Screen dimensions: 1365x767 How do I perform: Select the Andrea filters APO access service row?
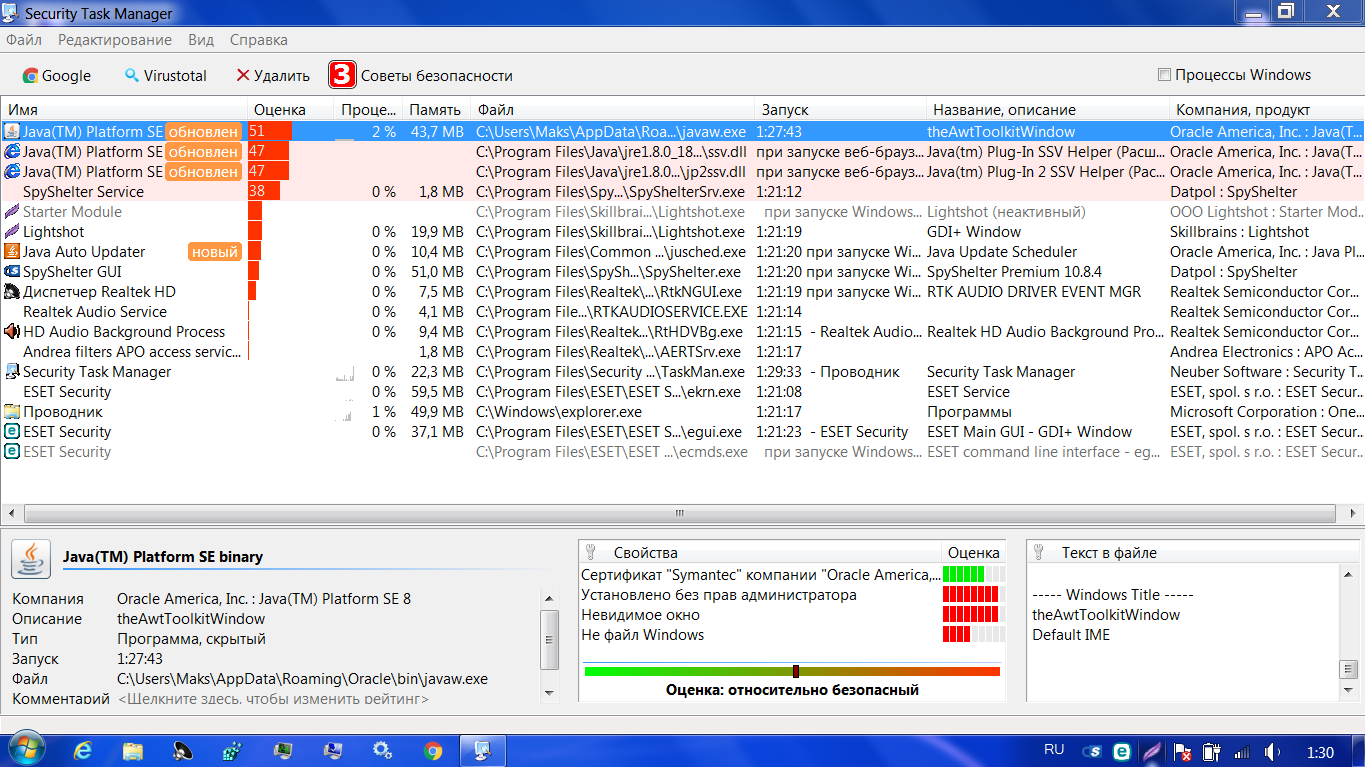tap(682, 351)
